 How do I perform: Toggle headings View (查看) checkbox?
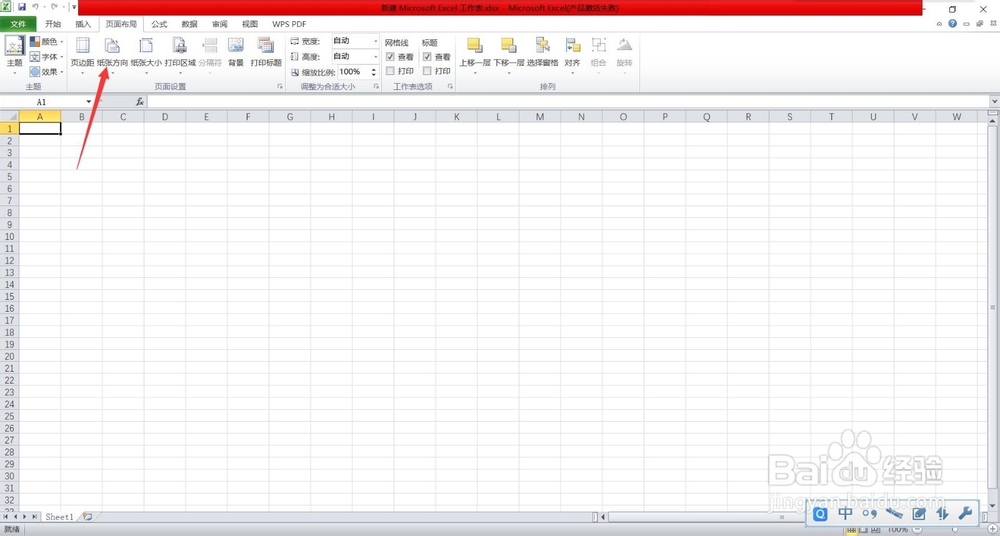coord(427,57)
